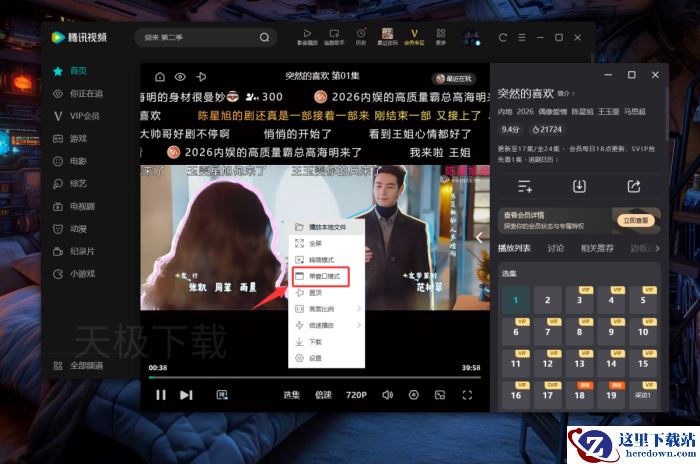Toggle the pin icon above the player
Image resolution: width=700 pixels, height=464 pixels.
click(201, 77)
